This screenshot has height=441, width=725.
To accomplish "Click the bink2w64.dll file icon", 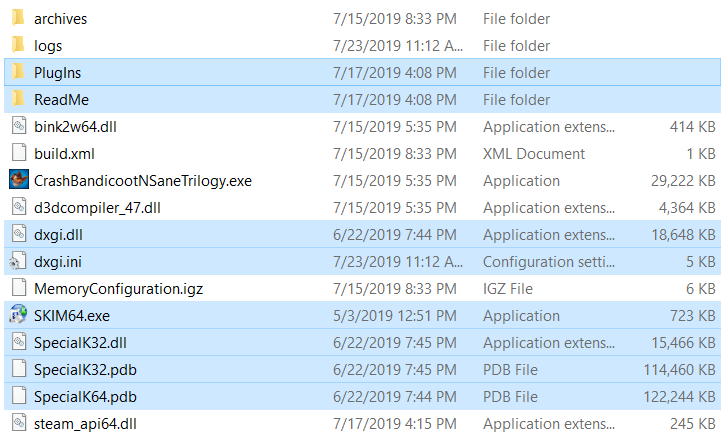I will pyautogui.click(x=18, y=127).
